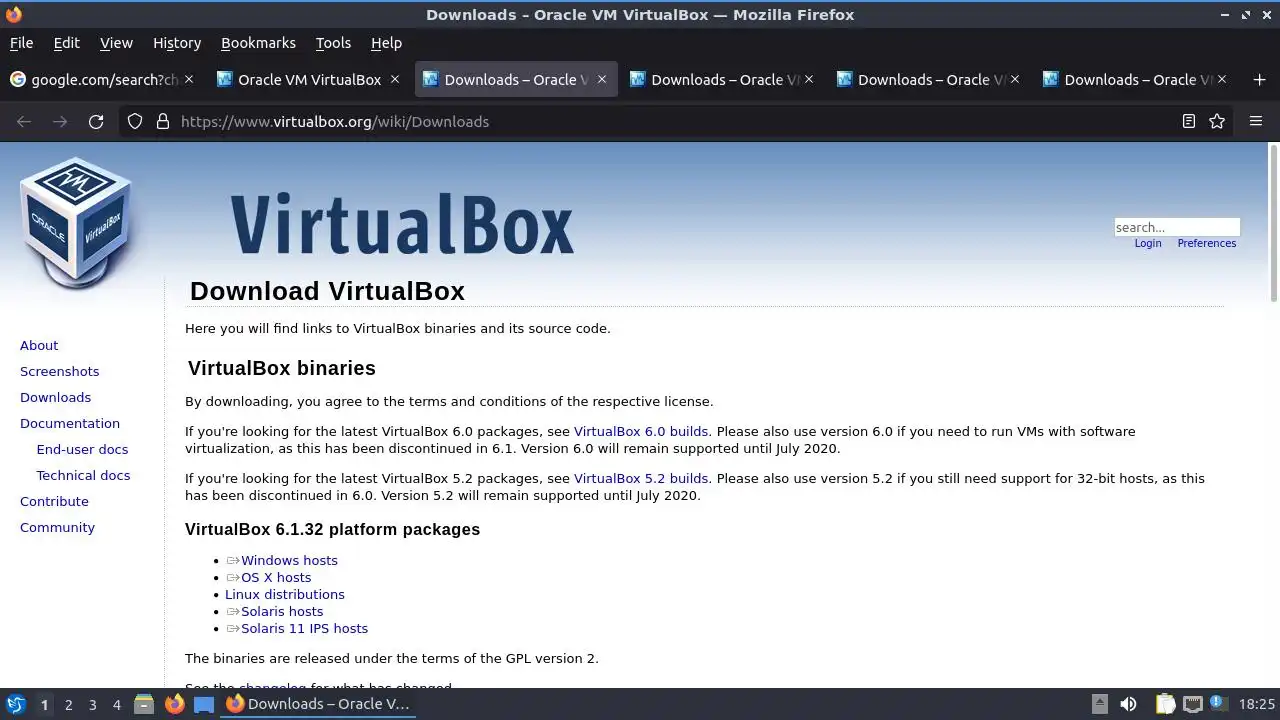
Task: Click the VirtualBox site search box
Action: coord(1177,227)
